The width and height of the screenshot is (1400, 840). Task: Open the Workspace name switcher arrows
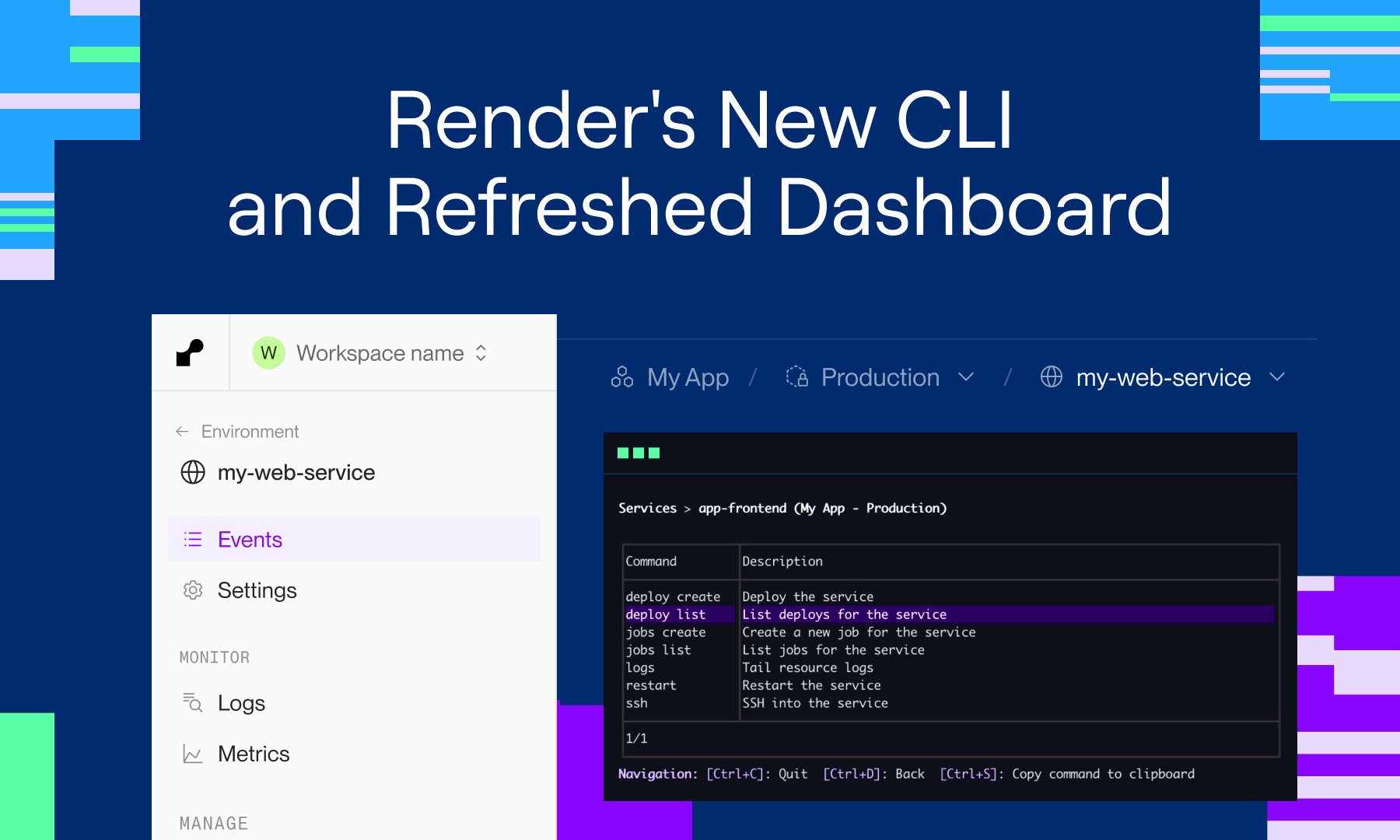[481, 353]
